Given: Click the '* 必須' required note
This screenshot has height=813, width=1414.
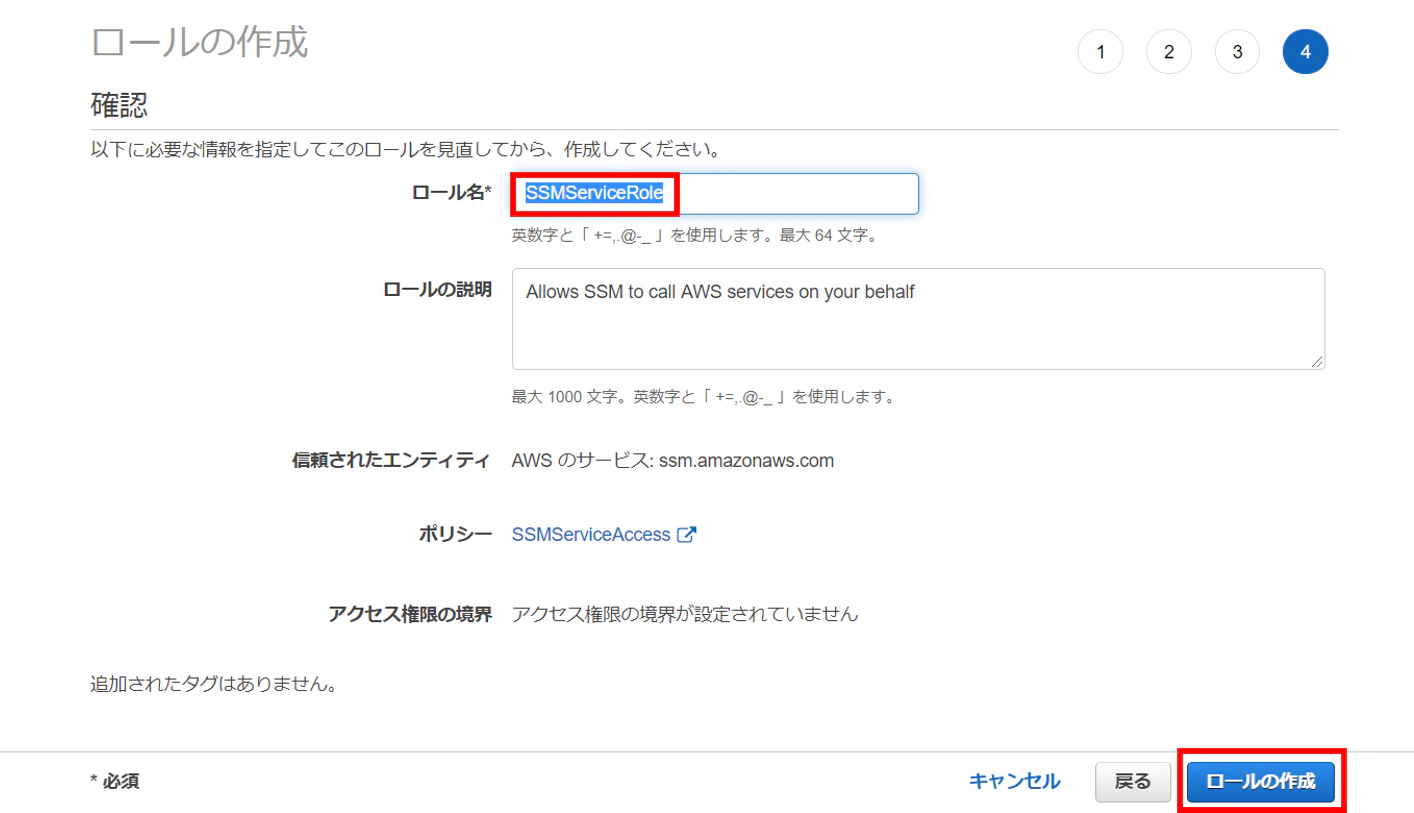Looking at the screenshot, I should click(x=114, y=781).
